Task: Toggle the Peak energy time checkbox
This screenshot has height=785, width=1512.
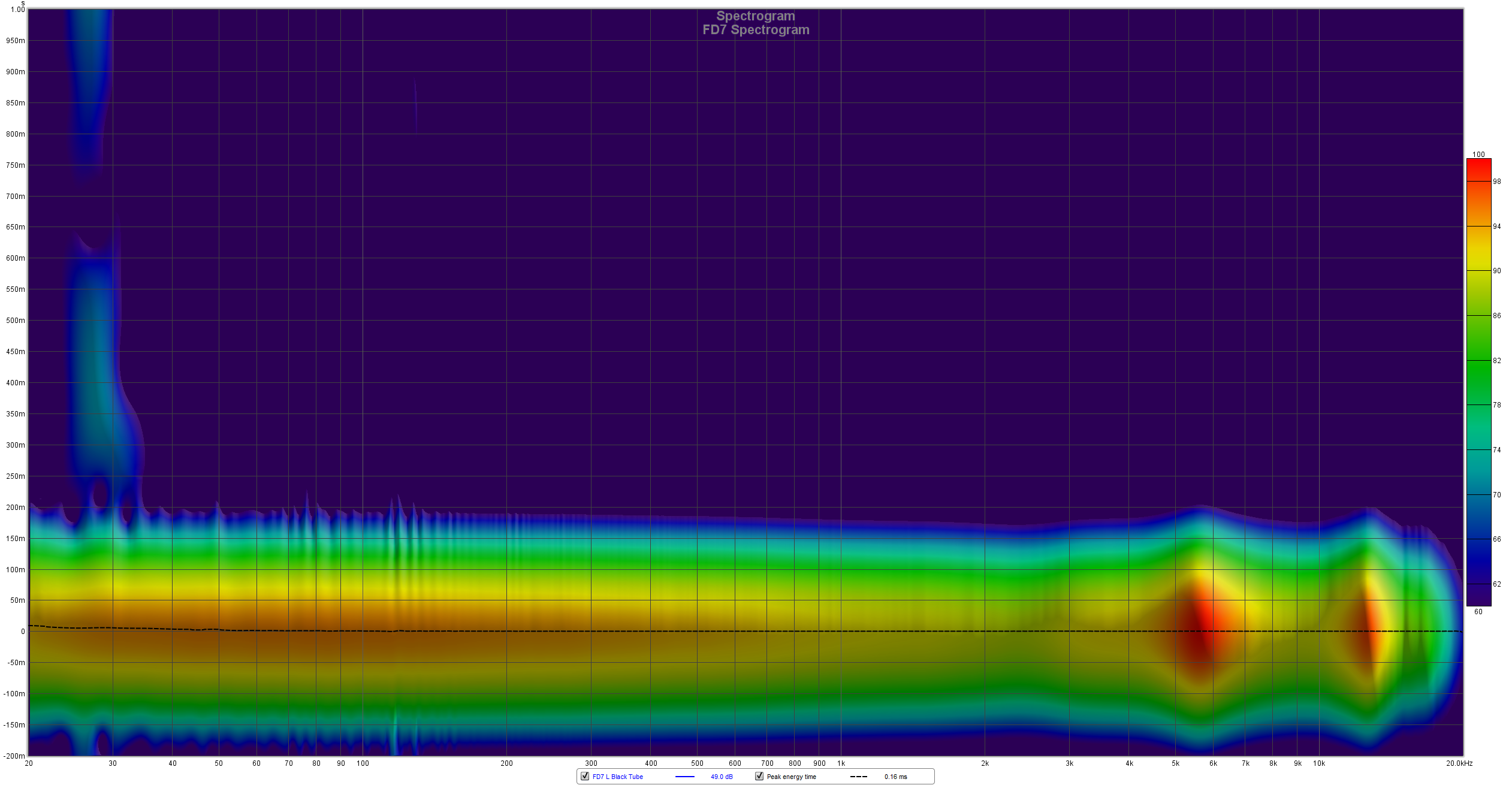Action: tap(759, 776)
